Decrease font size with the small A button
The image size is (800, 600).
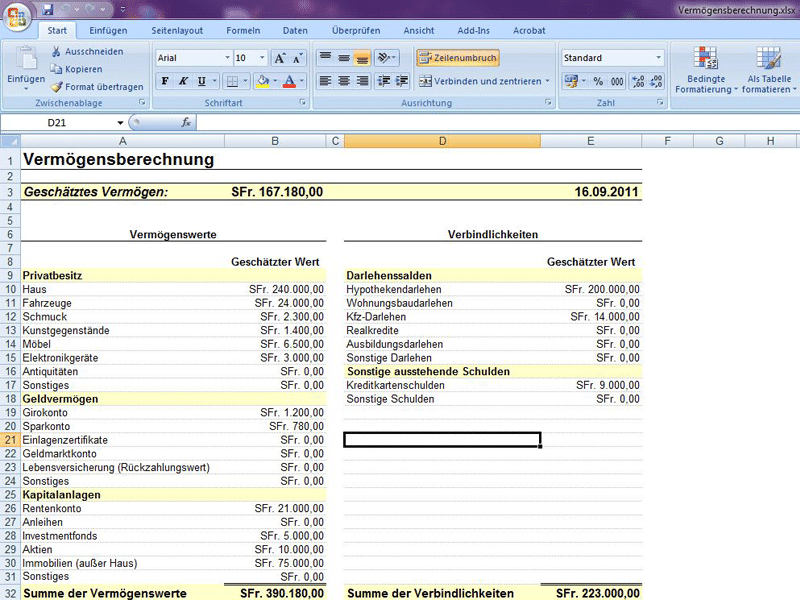(298, 58)
